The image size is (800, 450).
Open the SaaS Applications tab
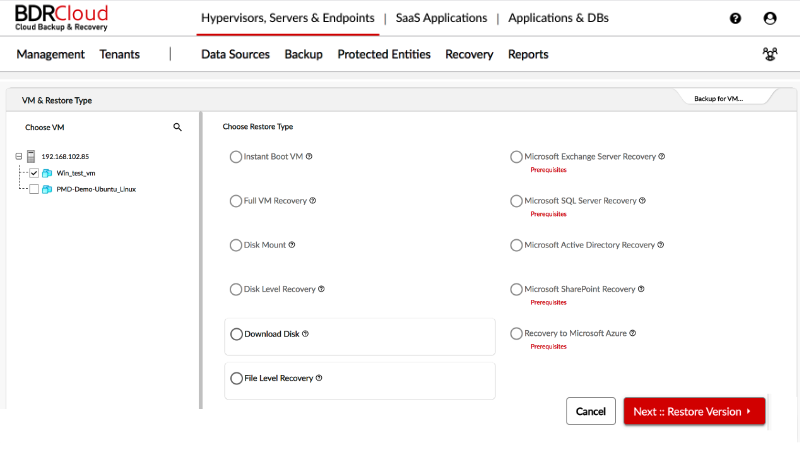441,18
